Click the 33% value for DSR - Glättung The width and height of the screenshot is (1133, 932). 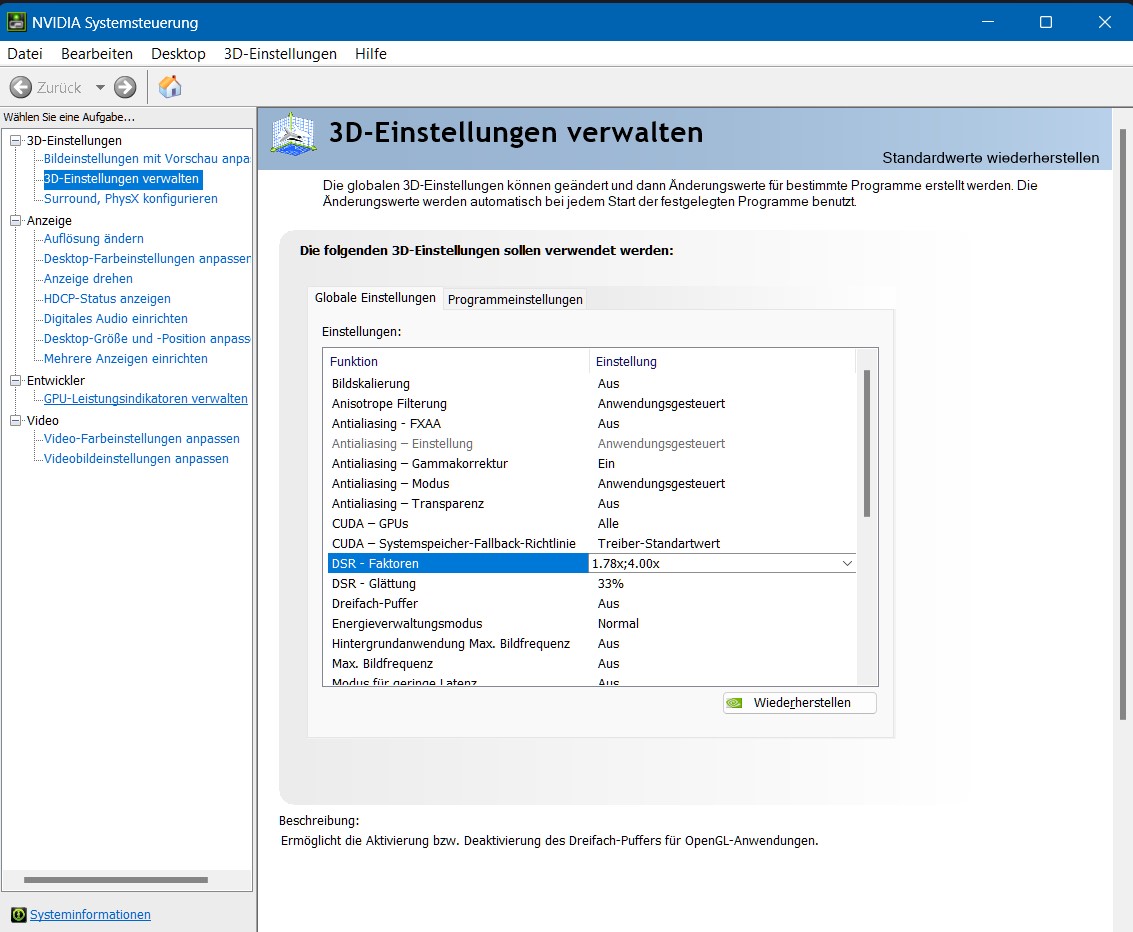(x=611, y=584)
